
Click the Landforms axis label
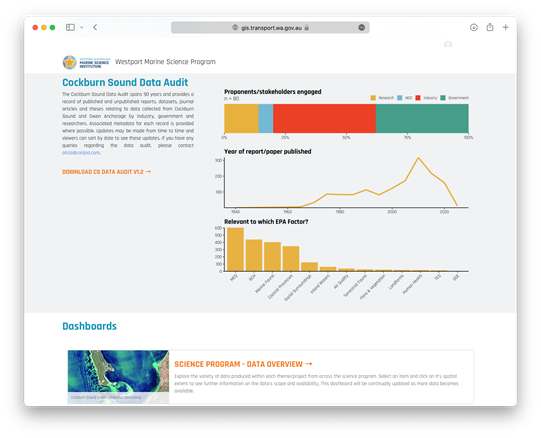click(396, 282)
